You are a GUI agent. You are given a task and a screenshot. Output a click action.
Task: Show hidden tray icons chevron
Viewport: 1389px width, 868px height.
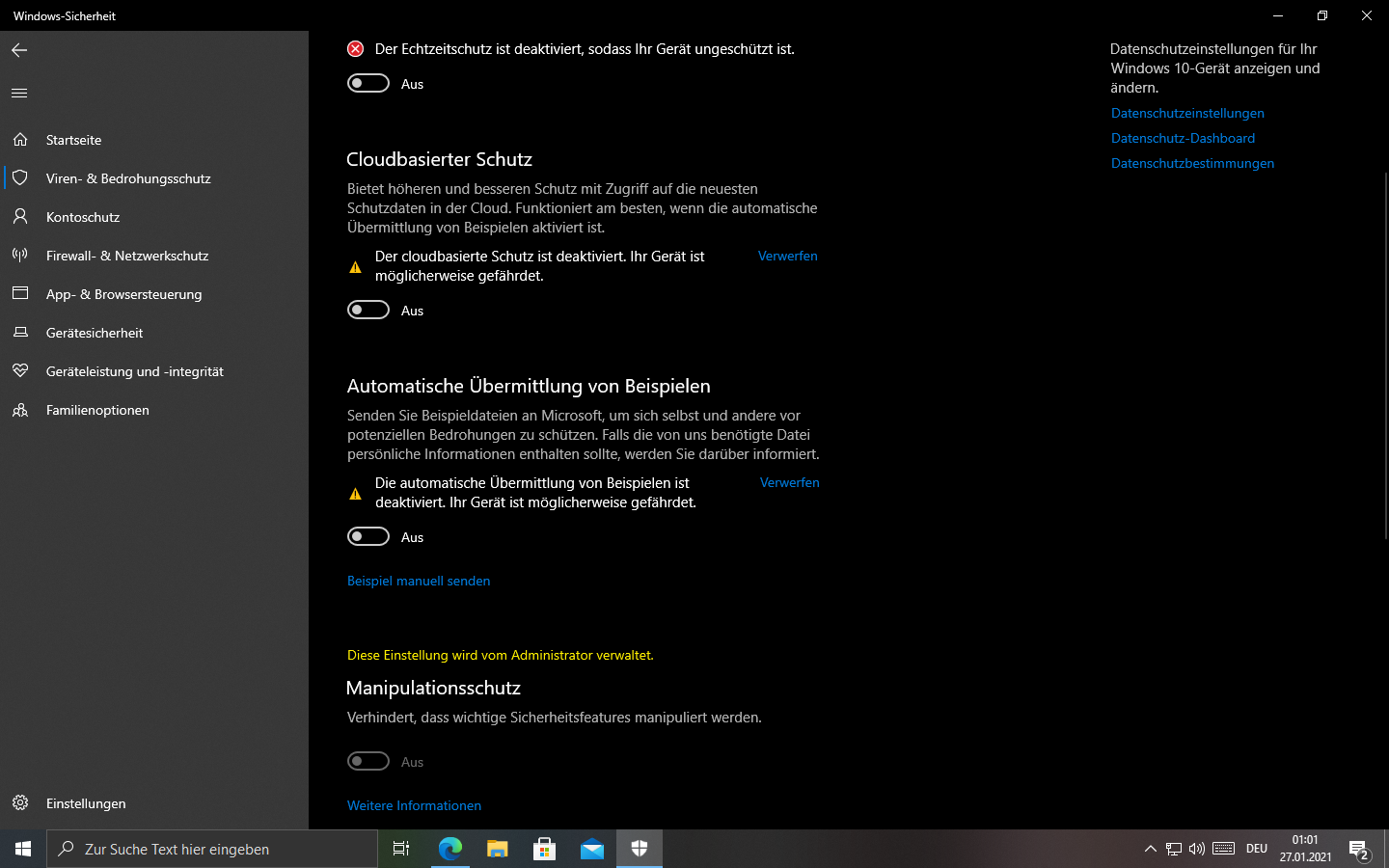pyautogui.click(x=1150, y=849)
